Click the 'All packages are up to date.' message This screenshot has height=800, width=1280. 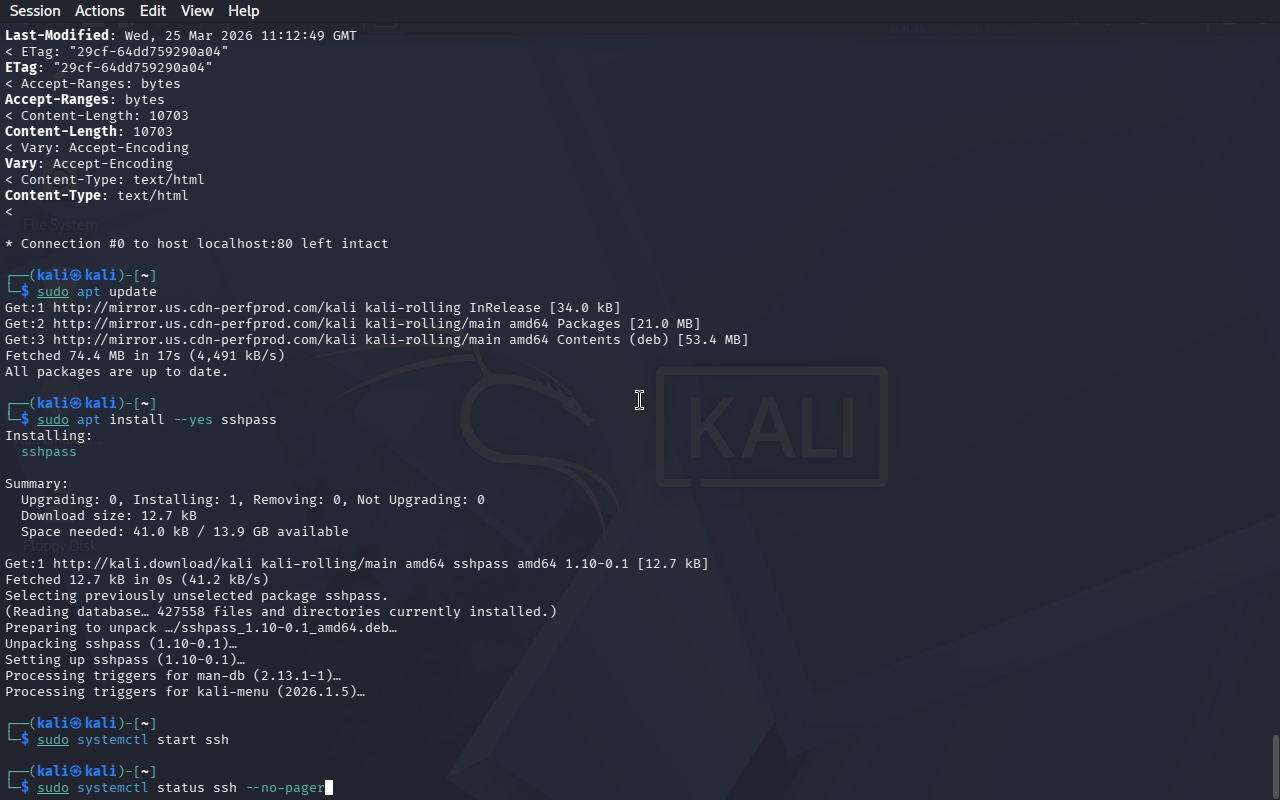(x=117, y=371)
